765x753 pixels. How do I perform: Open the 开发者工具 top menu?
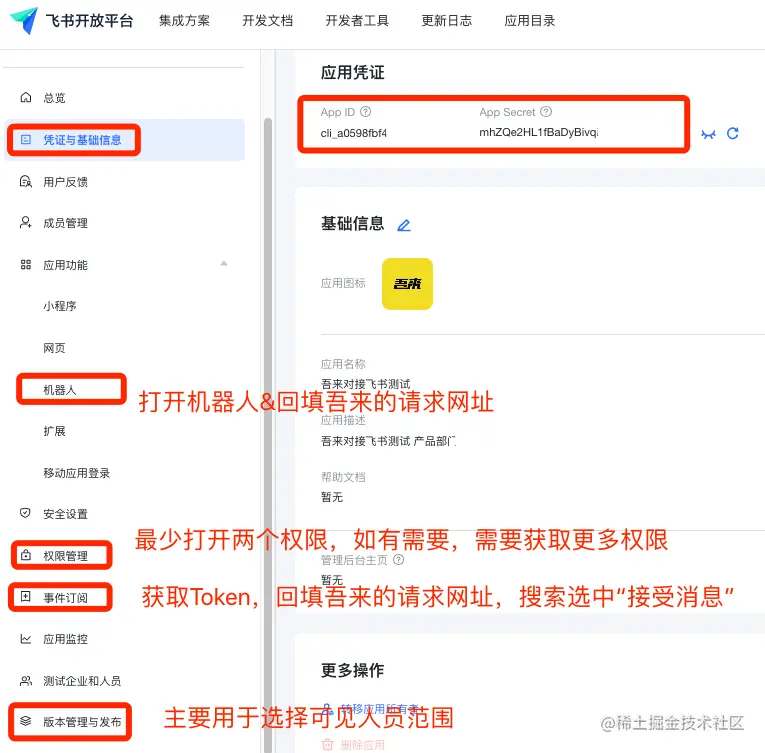357,20
